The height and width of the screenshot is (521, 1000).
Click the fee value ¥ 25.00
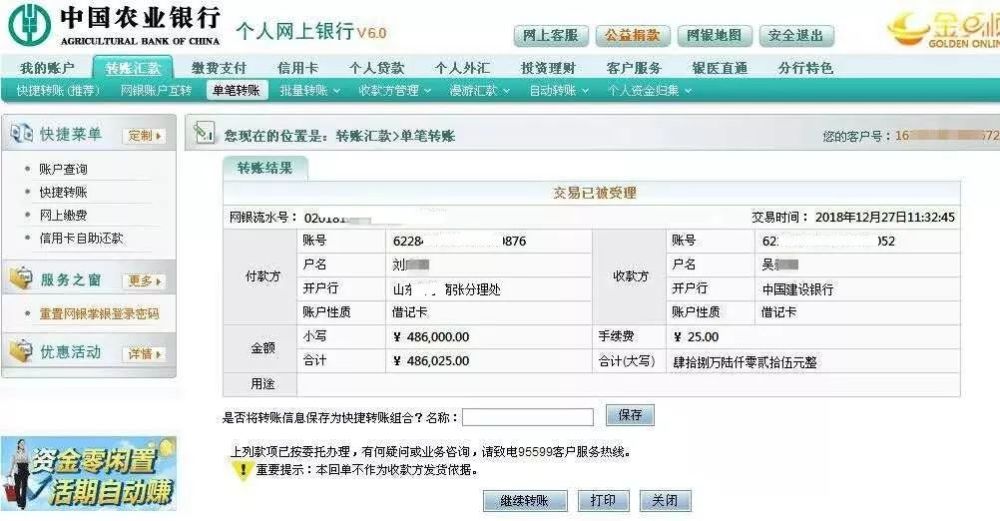tap(696, 337)
